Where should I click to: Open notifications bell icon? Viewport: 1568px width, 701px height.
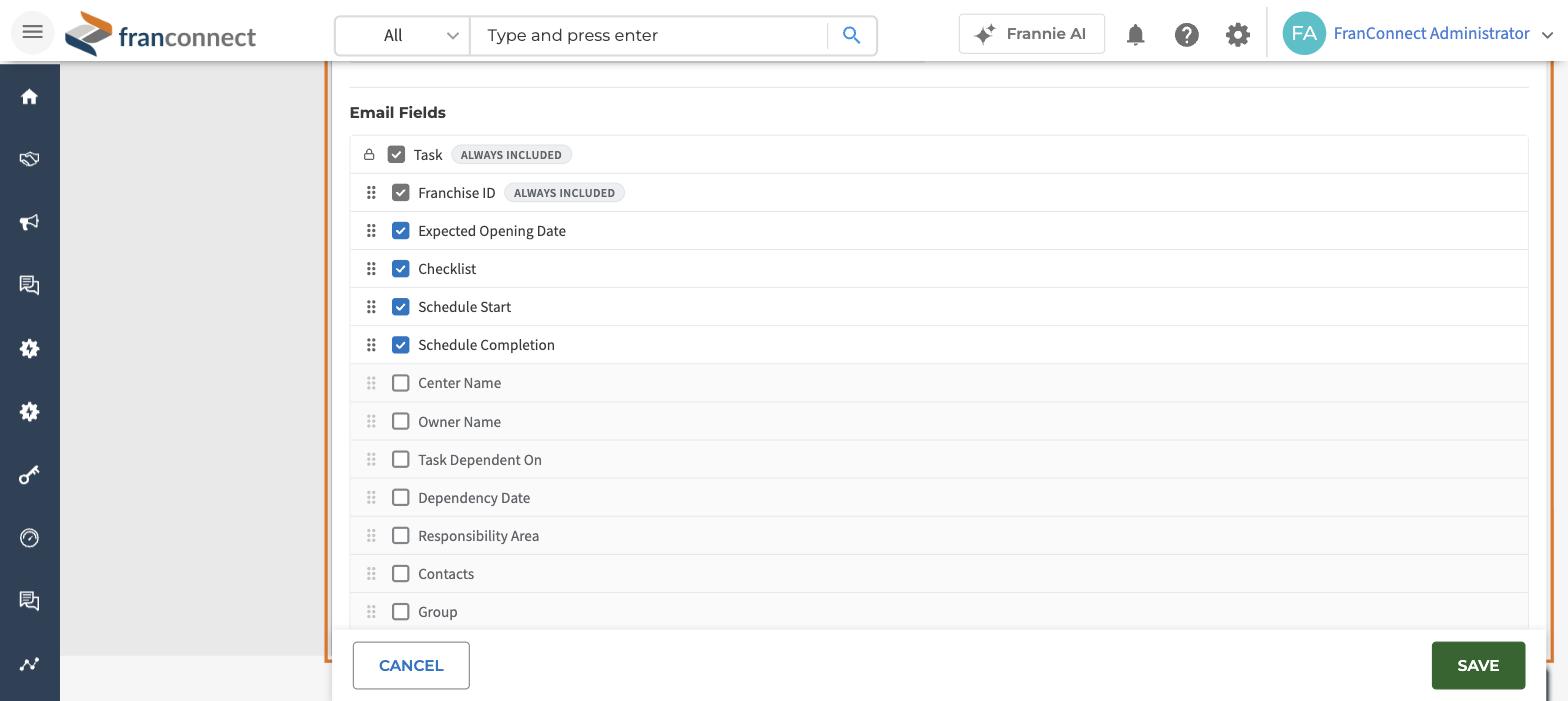(1135, 35)
